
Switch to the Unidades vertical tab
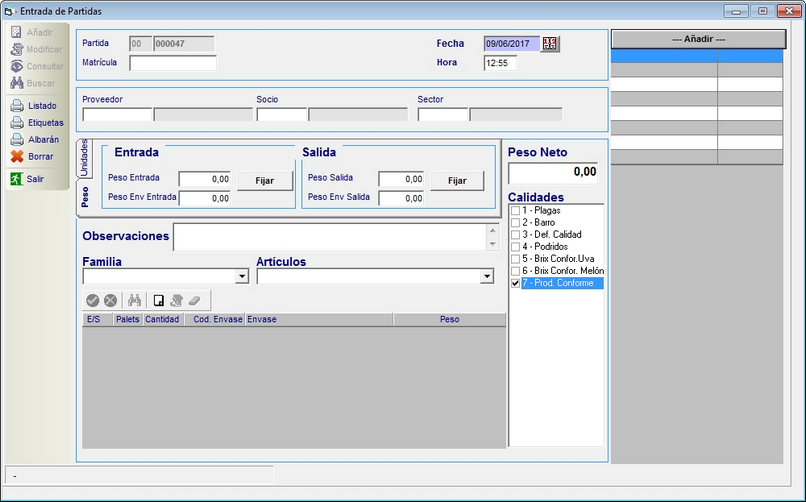(84, 158)
